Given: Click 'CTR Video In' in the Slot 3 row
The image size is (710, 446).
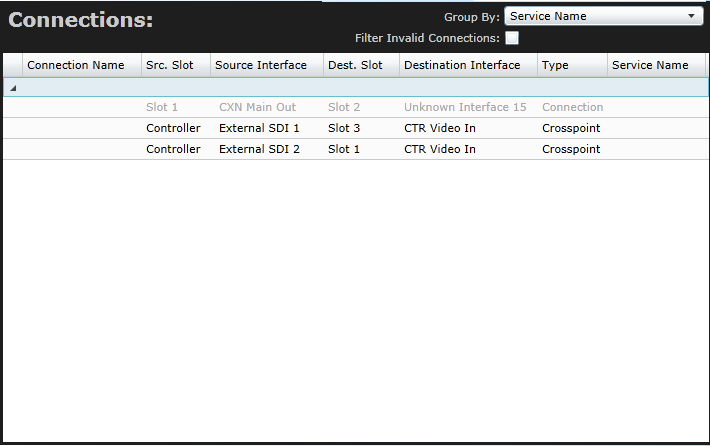Looking at the screenshot, I should (x=440, y=128).
